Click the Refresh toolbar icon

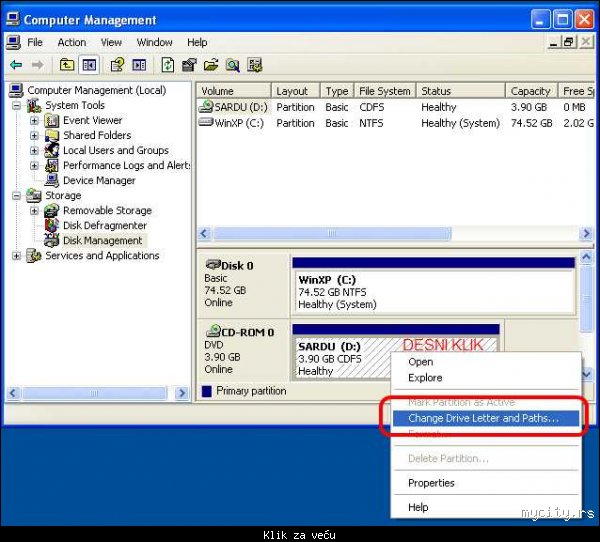click(168, 65)
